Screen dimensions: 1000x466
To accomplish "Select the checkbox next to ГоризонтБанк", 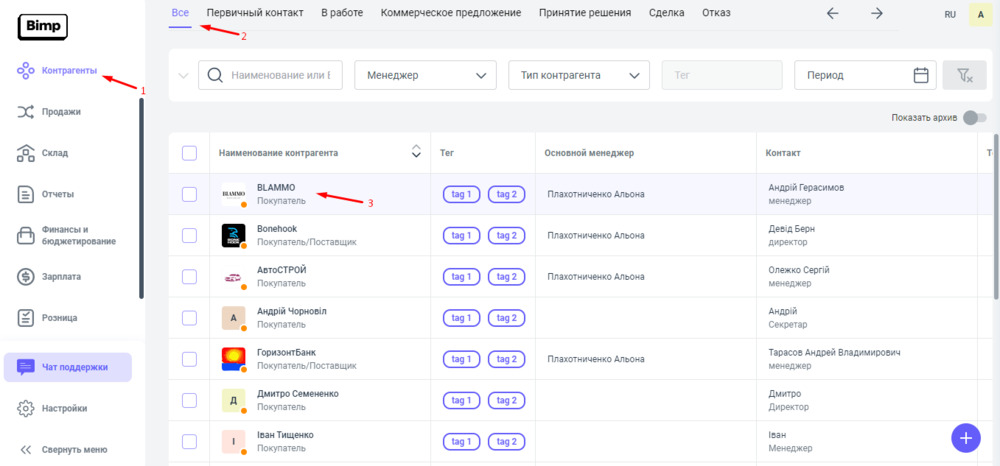I will pyautogui.click(x=189, y=359).
